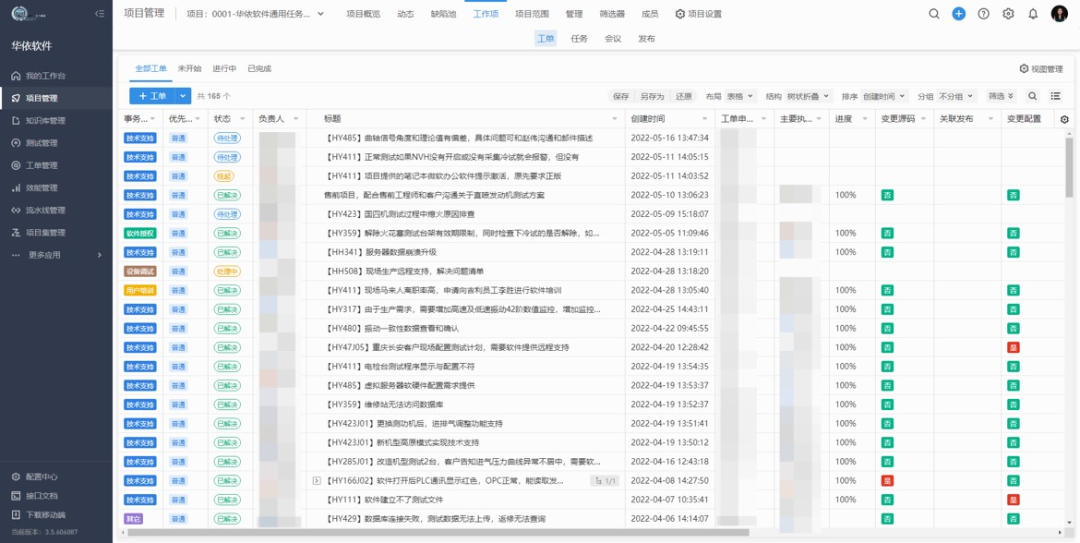Select the 进行中 work order tab
This screenshot has width=1080, height=543.
224,68
